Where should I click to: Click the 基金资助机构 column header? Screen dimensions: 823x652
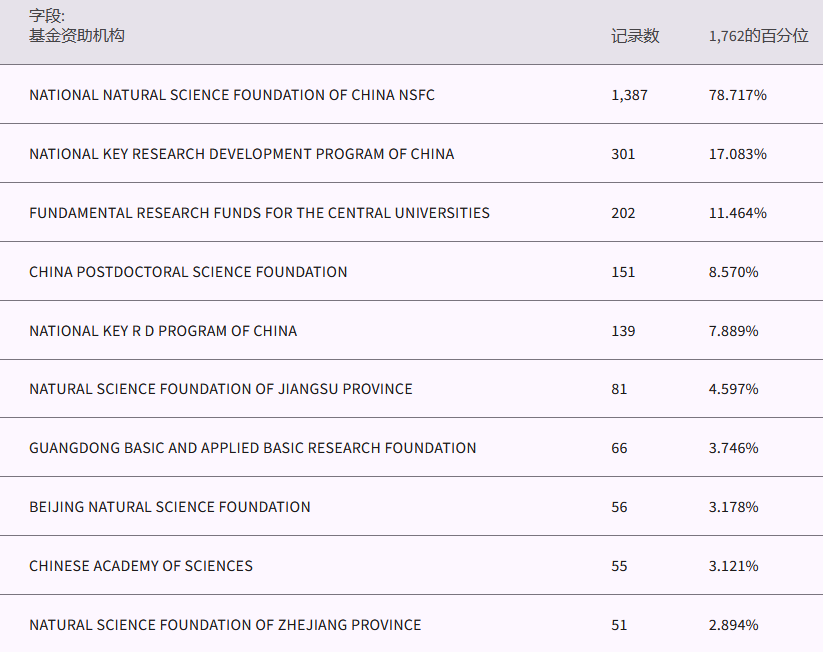pos(77,36)
